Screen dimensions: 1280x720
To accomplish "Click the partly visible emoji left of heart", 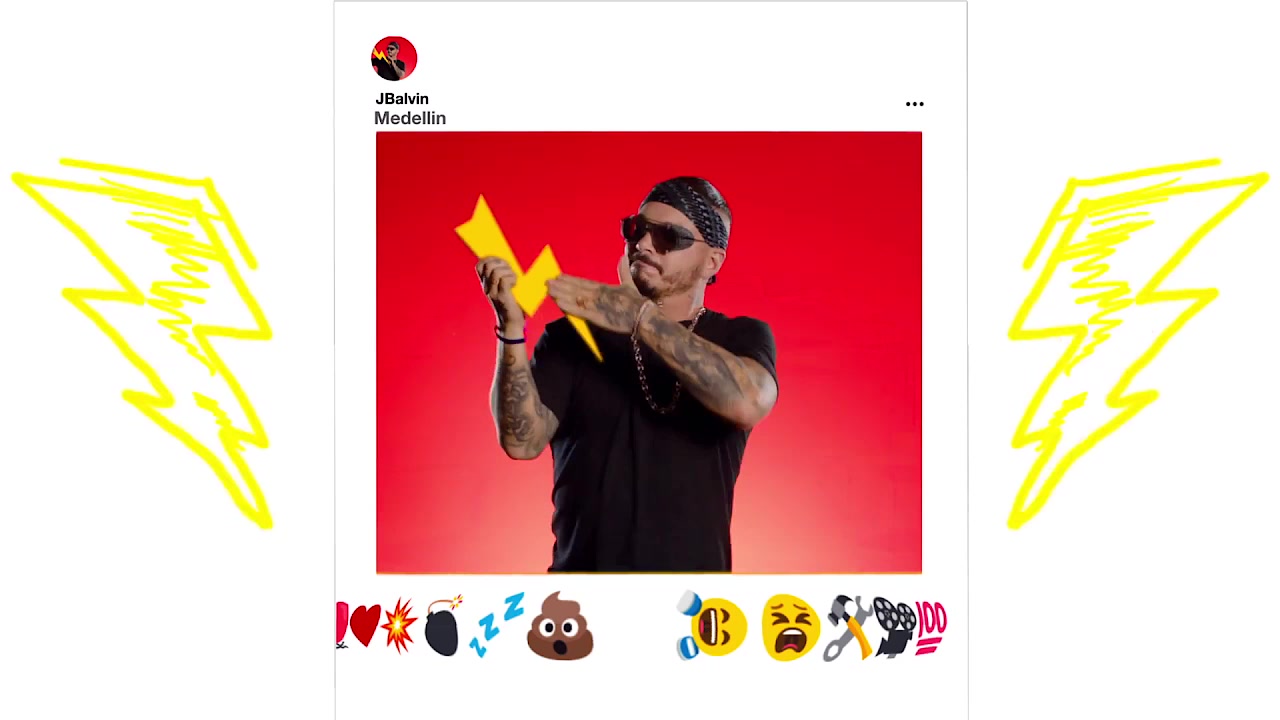I will 342,626.
